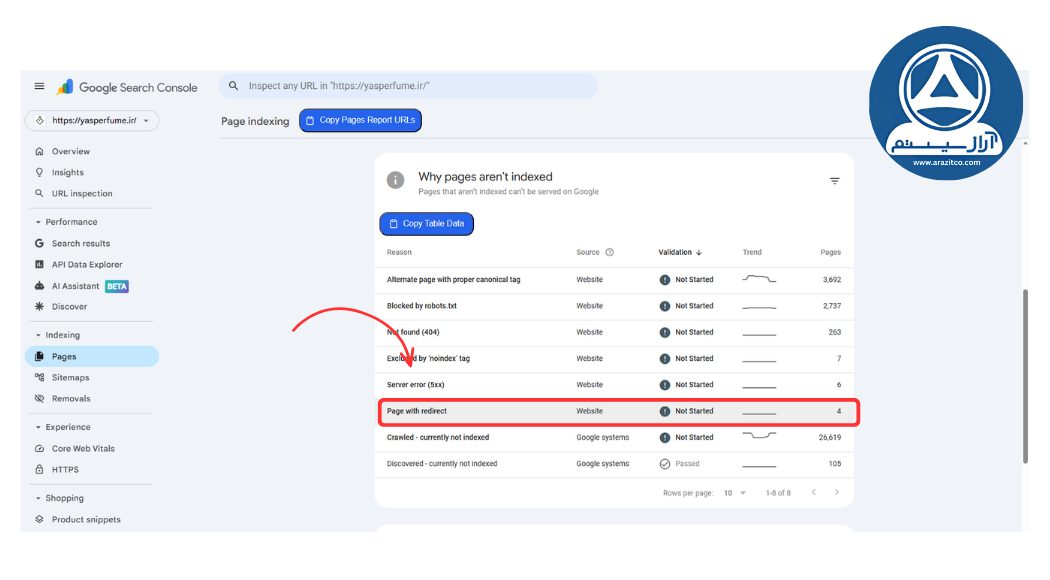Open Server error (5xx) row
Image resolution: width=1050 pixels, height=580 pixels.
[614, 385]
